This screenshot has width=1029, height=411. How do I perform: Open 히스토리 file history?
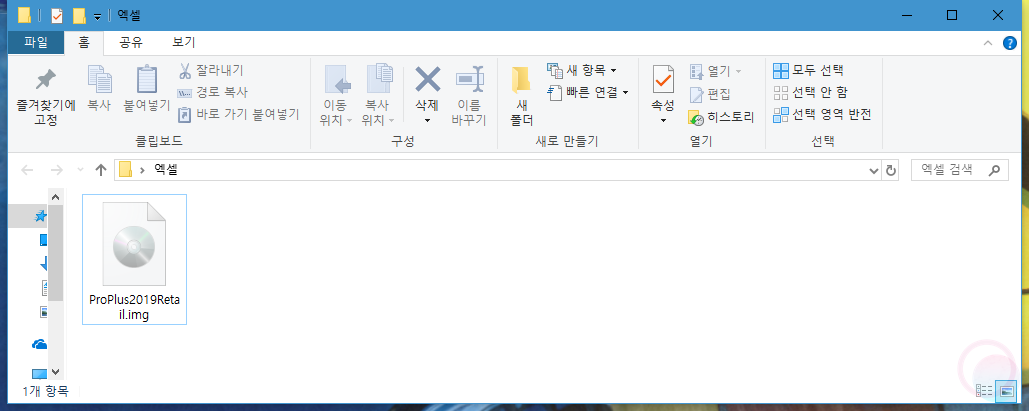click(x=721, y=118)
